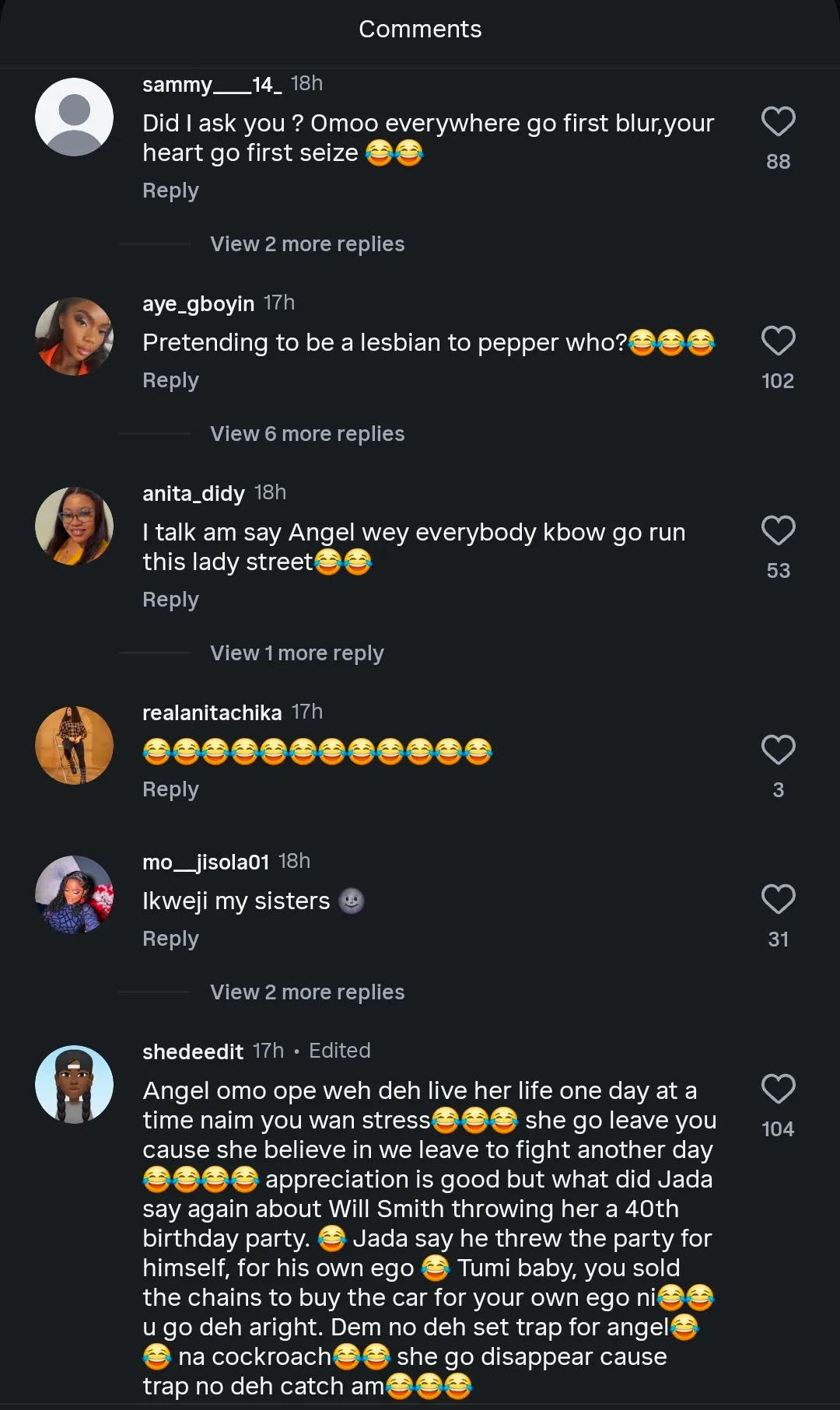Like sammy____14_'s comment with the heart
Viewport: 840px width, 1410px height.
click(778, 122)
